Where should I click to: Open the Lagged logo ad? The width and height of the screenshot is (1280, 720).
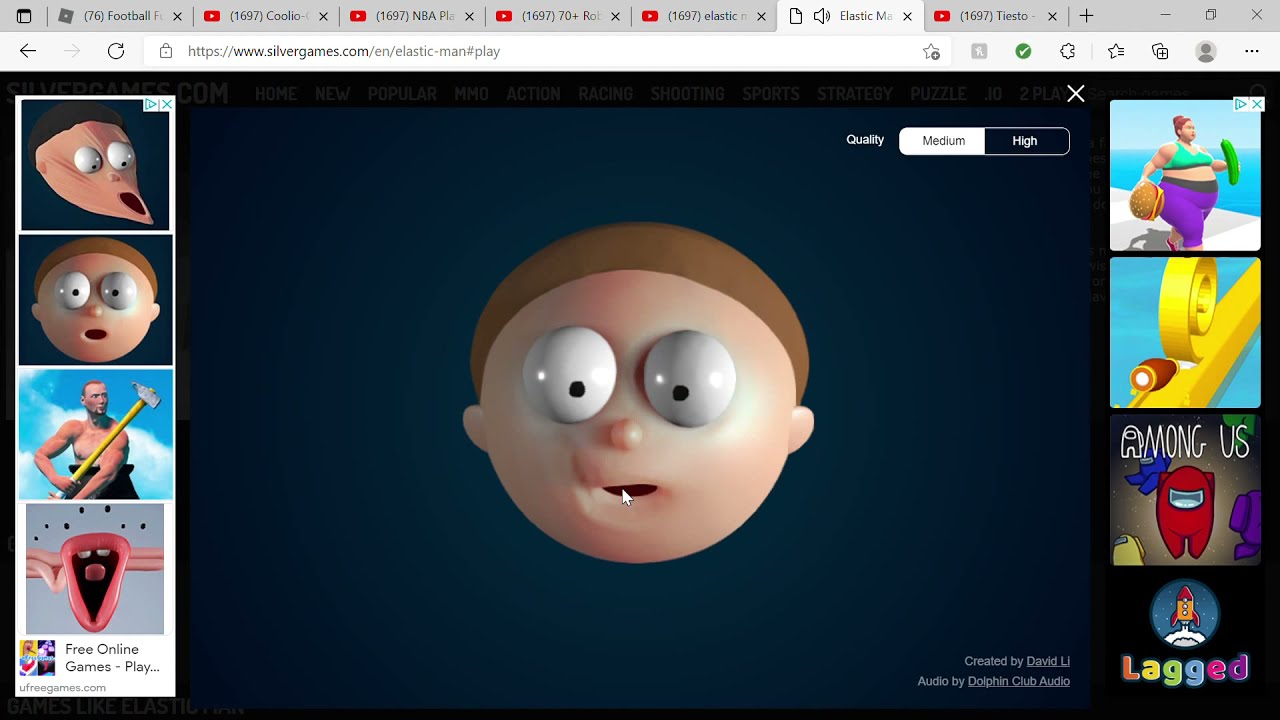tap(1185, 634)
